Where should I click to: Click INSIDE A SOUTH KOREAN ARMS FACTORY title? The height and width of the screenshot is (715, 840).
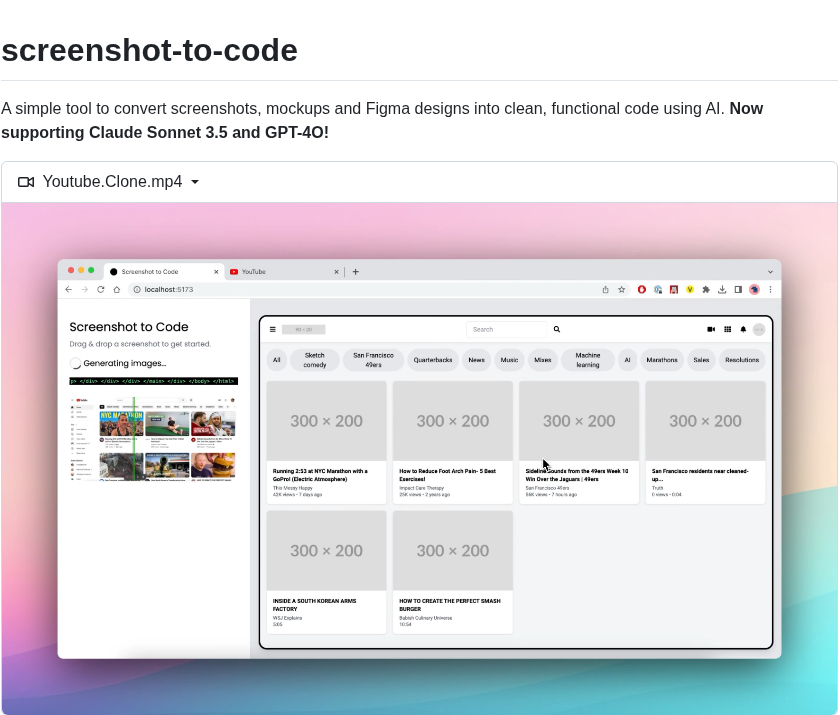pyautogui.click(x=314, y=605)
